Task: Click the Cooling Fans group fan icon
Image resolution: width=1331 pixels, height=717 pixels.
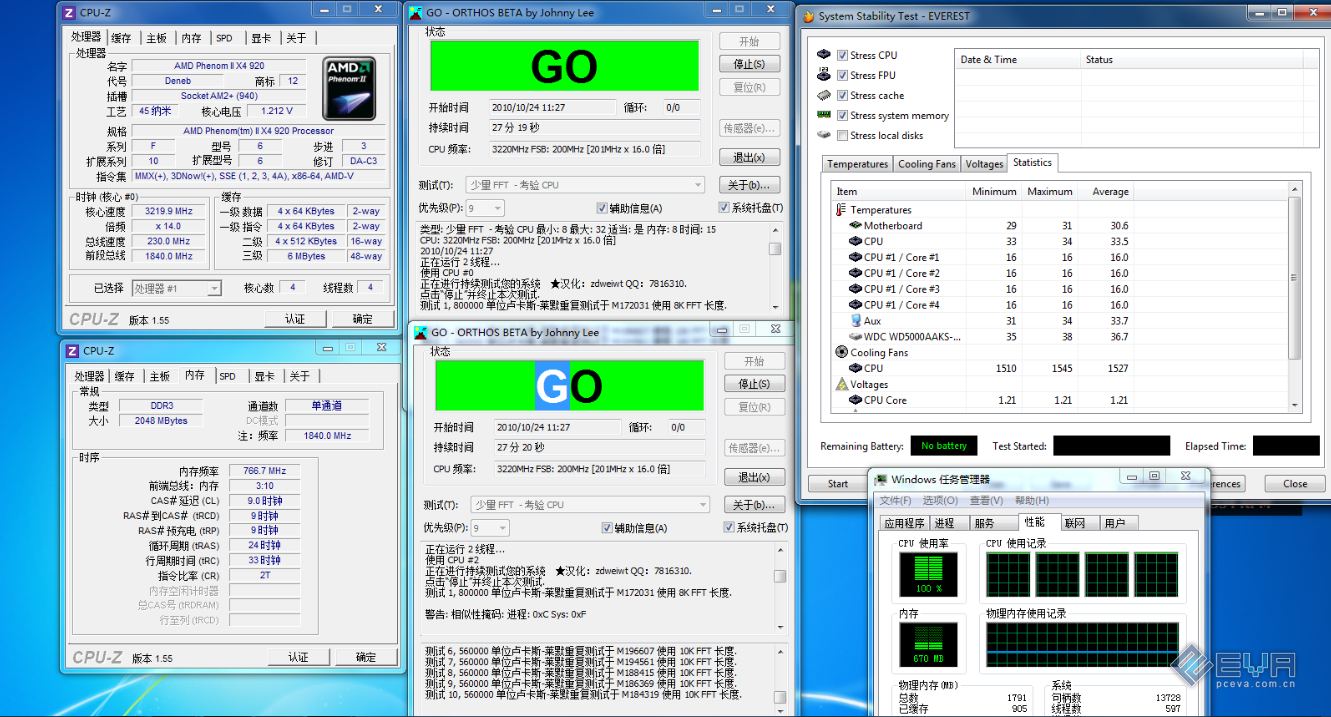Action: coord(842,352)
